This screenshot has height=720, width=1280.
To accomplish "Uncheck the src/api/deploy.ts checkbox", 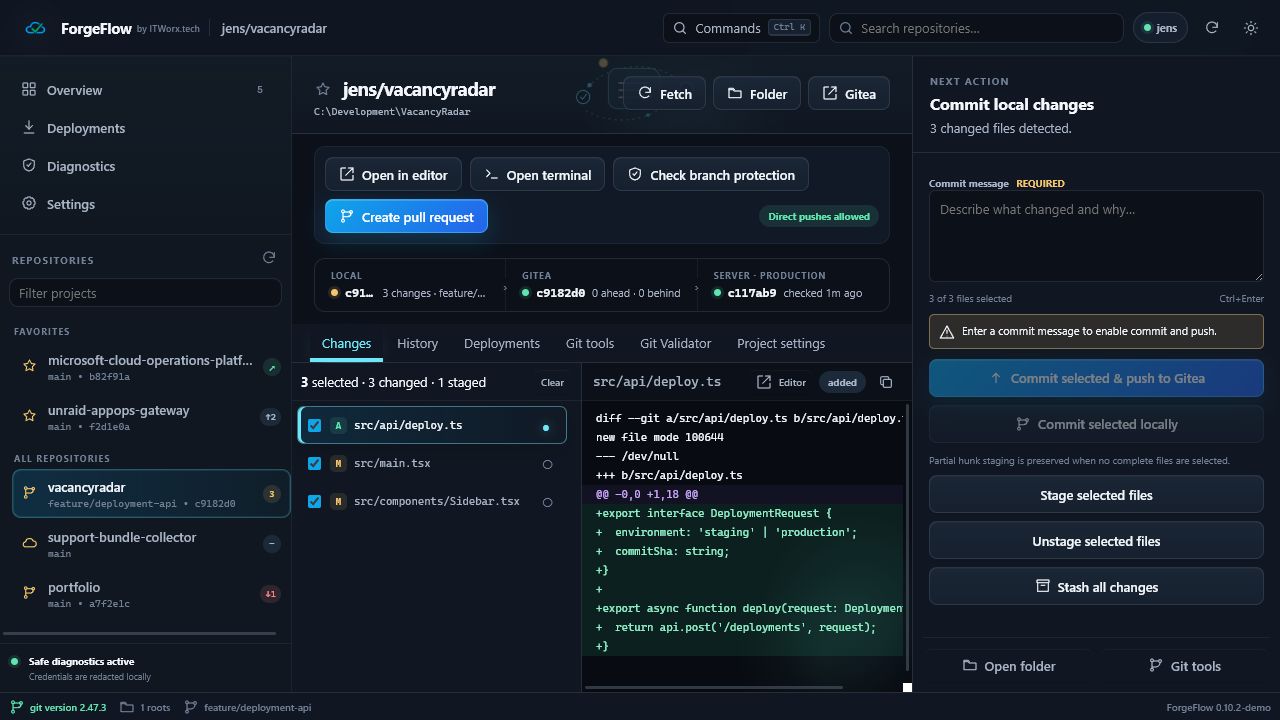I will tap(315, 425).
